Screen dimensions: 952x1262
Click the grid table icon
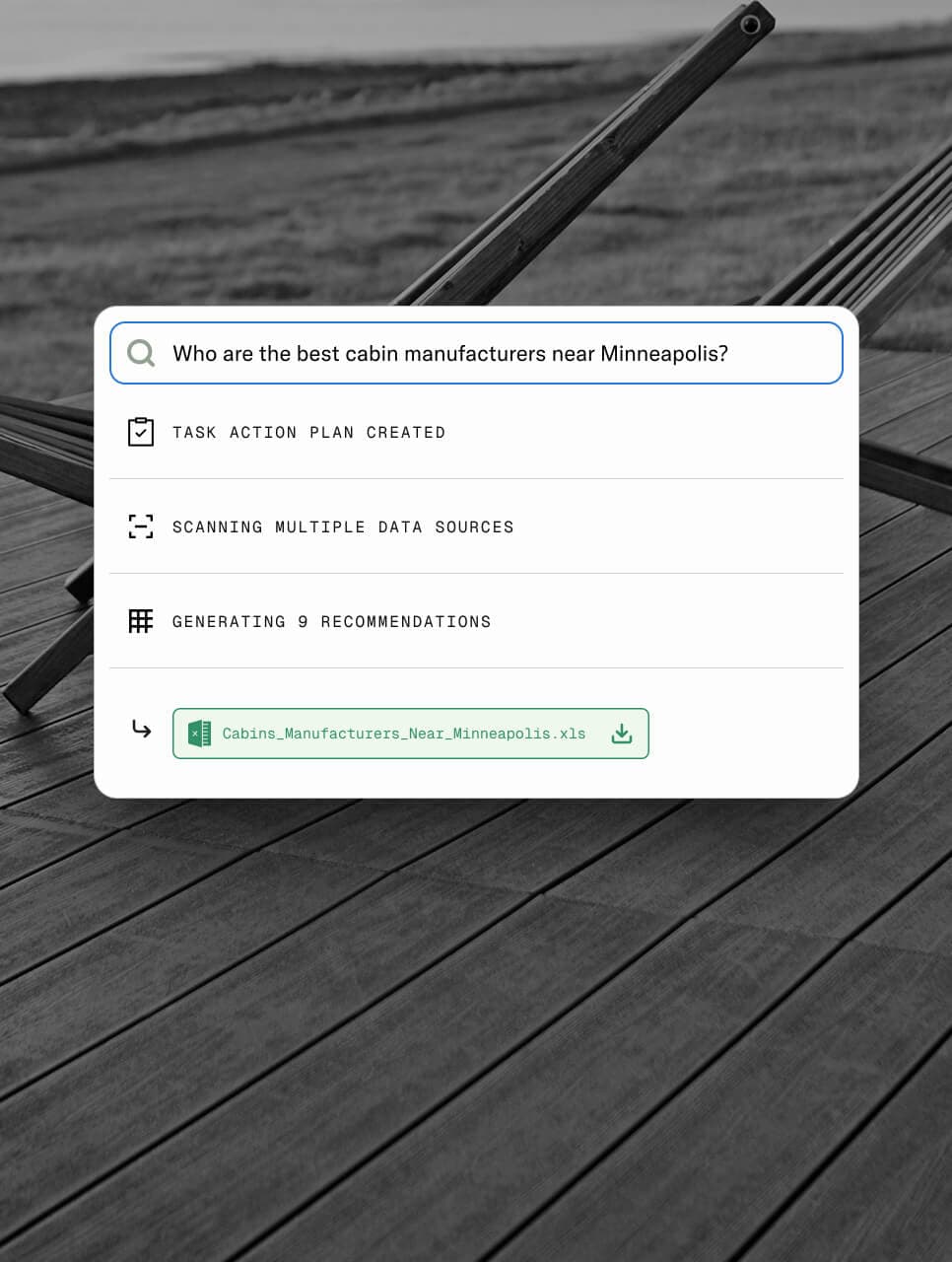click(141, 621)
